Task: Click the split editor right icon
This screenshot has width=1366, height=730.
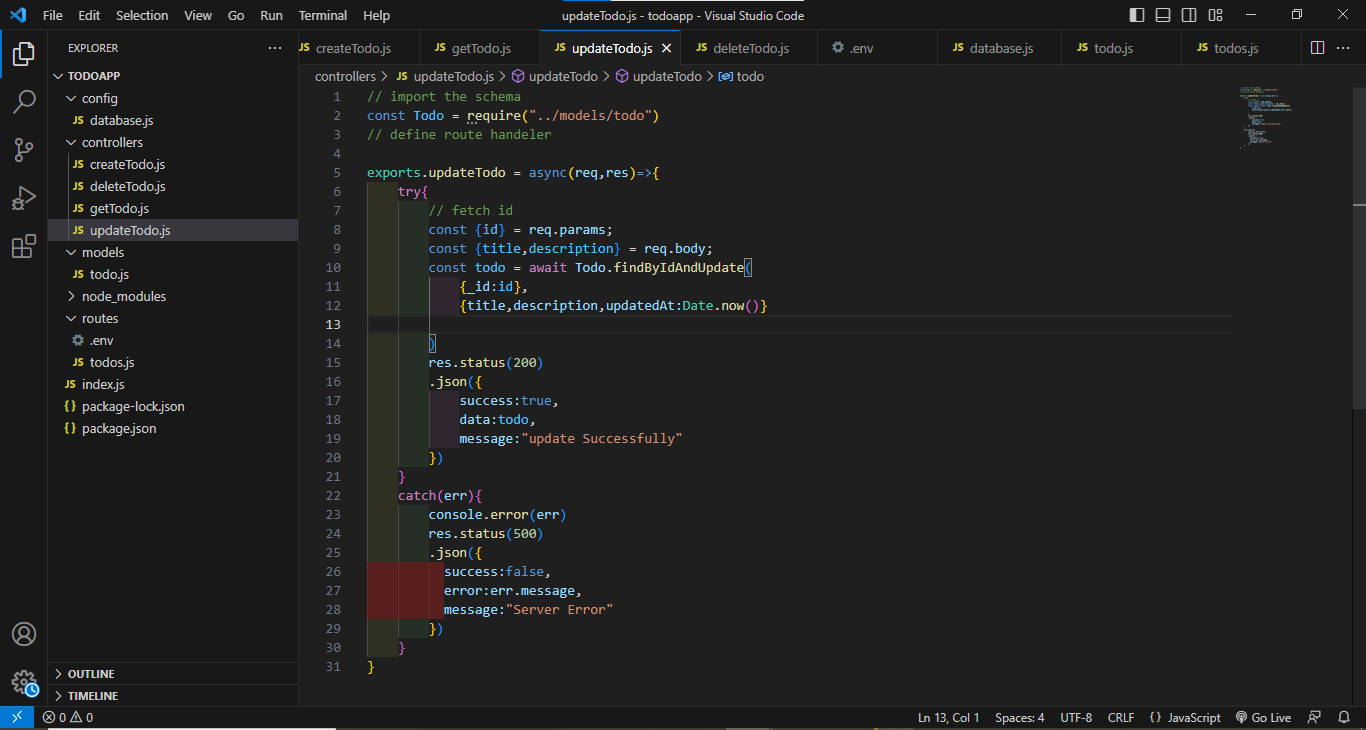Action: point(1317,48)
